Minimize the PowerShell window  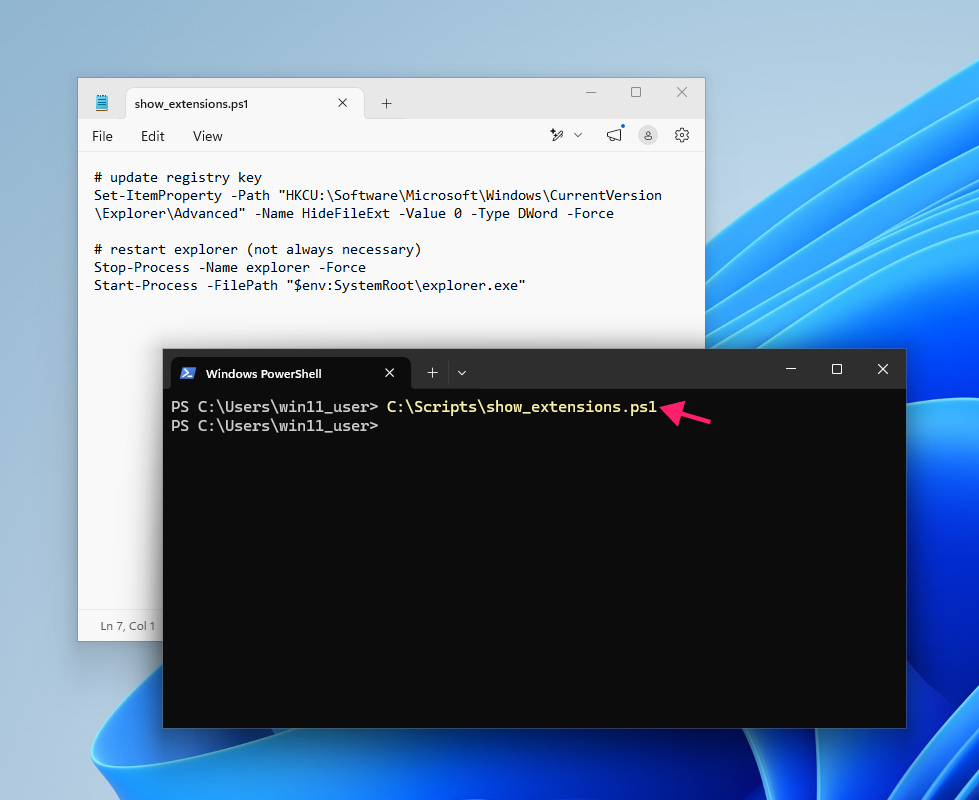[x=791, y=369]
